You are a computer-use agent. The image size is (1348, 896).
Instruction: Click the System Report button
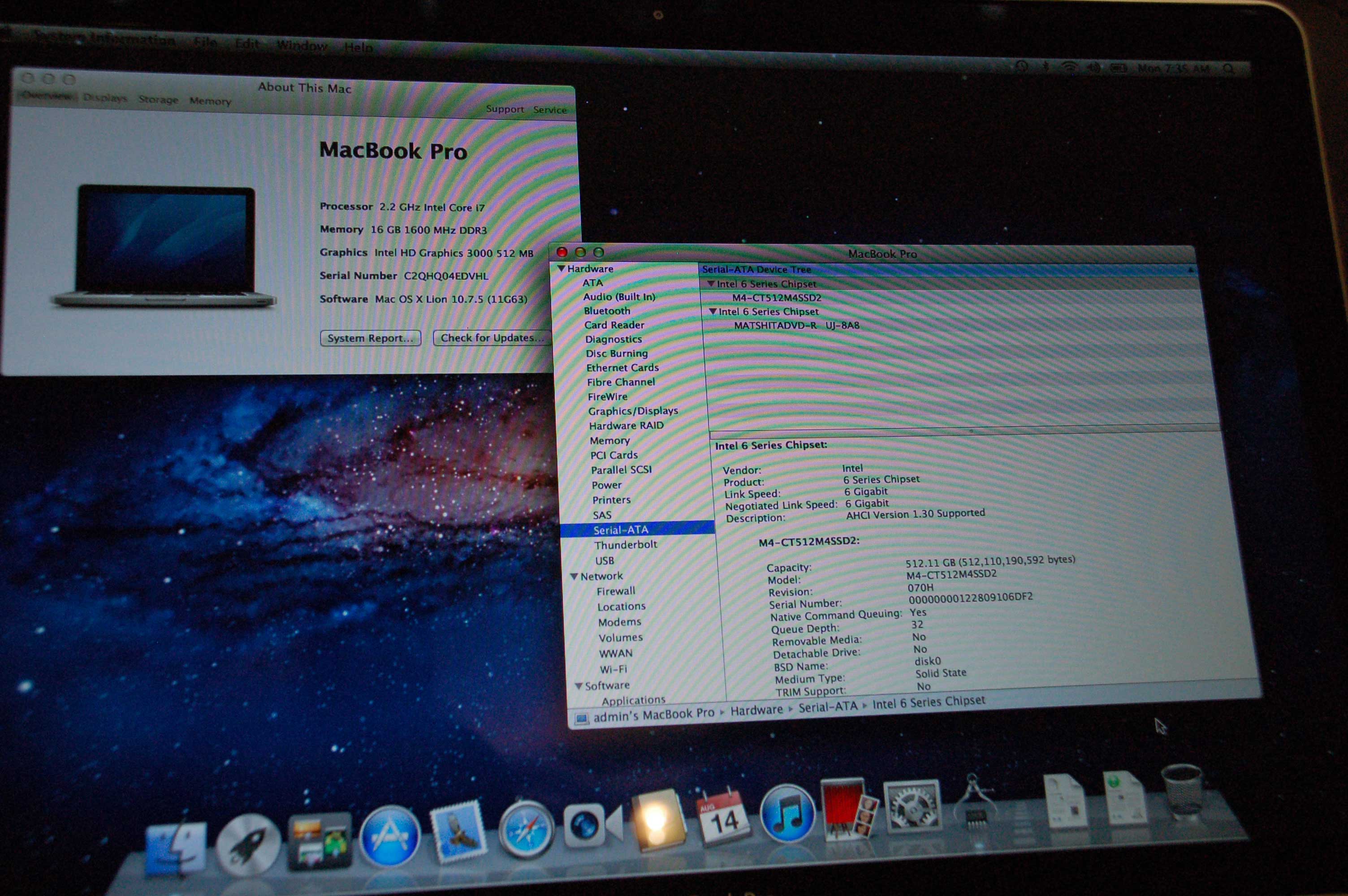point(370,338)
